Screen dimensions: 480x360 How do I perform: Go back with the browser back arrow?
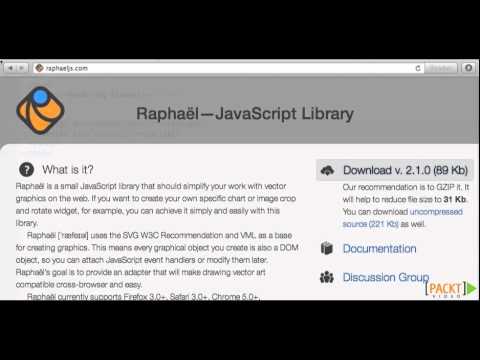[x=11, y=68]
